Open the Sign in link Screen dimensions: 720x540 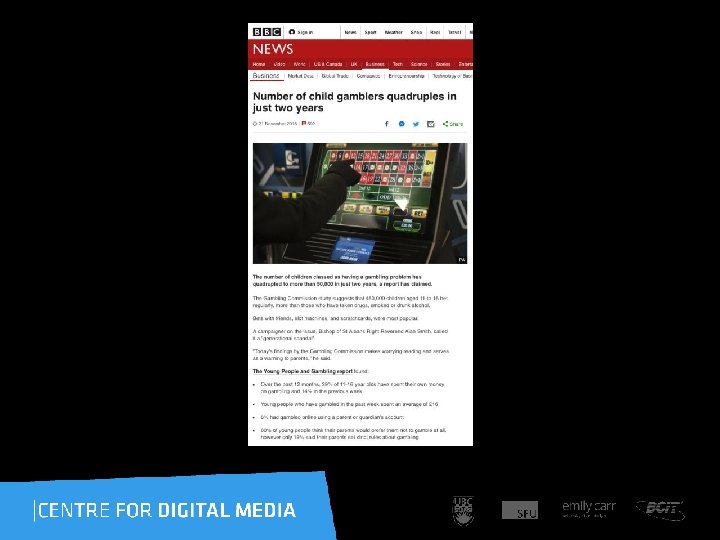click(301, 32)
